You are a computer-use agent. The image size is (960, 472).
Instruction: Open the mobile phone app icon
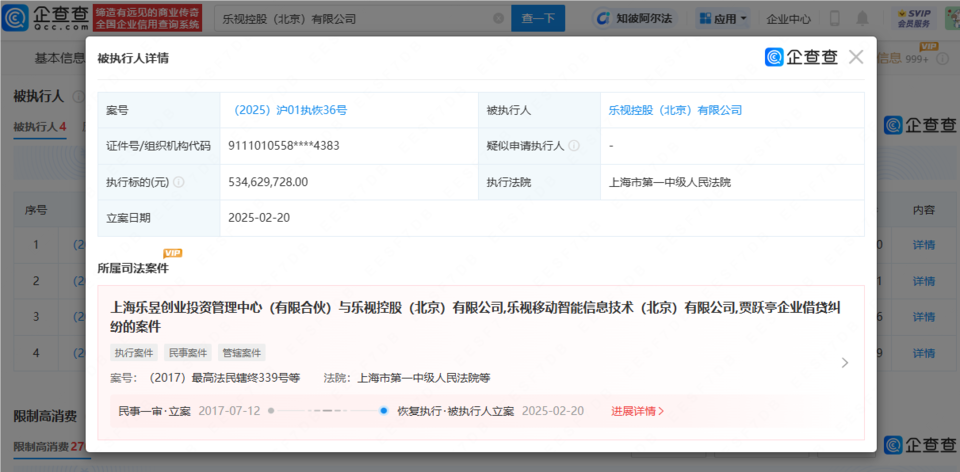click(834, 18)
